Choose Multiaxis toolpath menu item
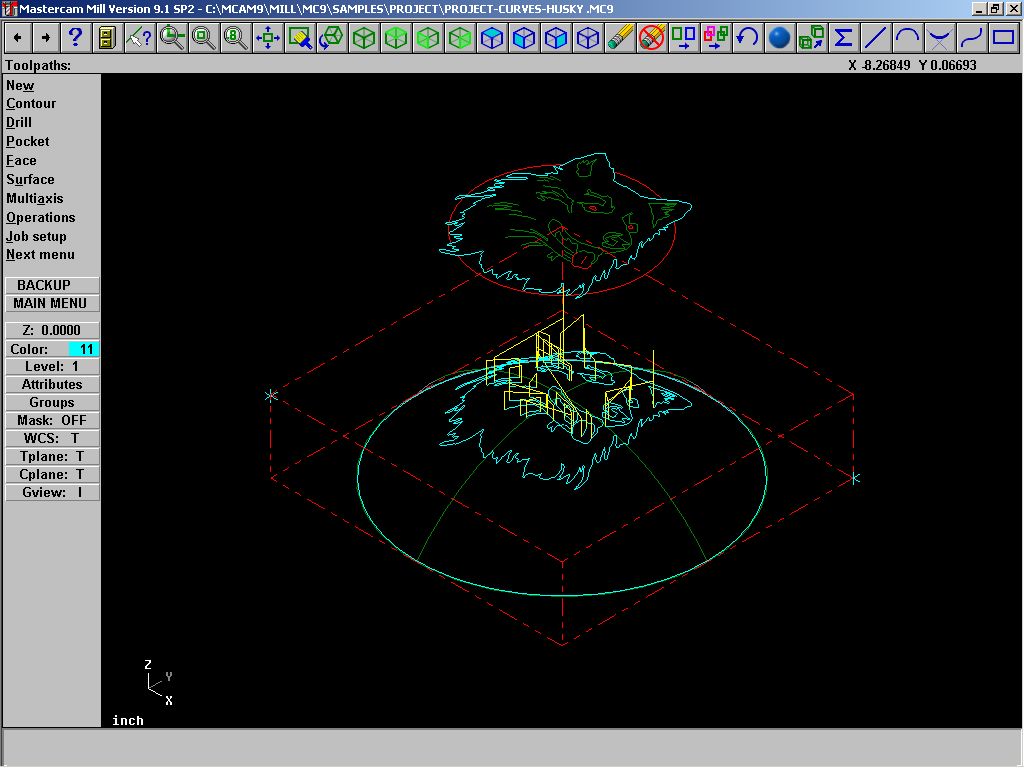 [35, 199]
